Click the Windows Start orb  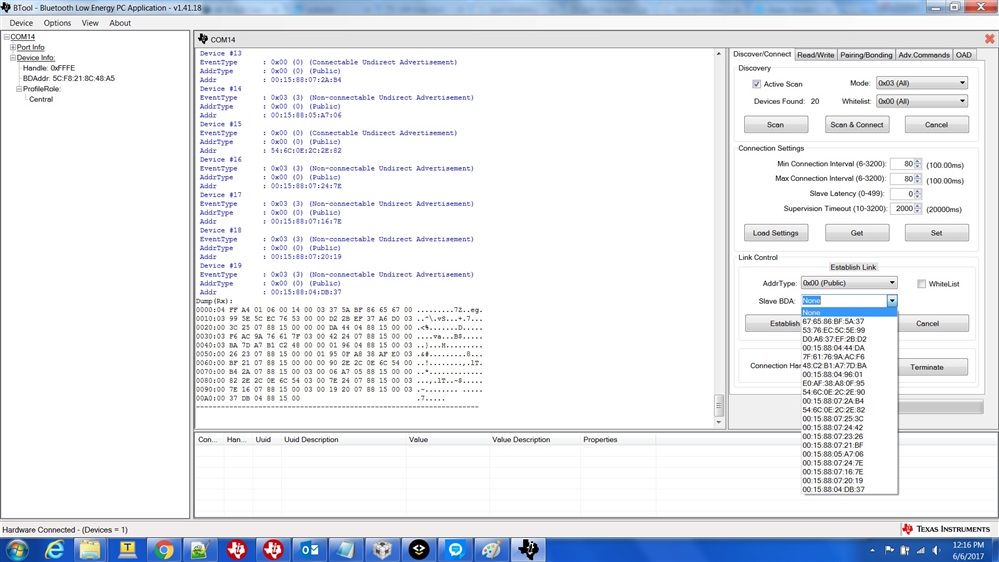17,549
